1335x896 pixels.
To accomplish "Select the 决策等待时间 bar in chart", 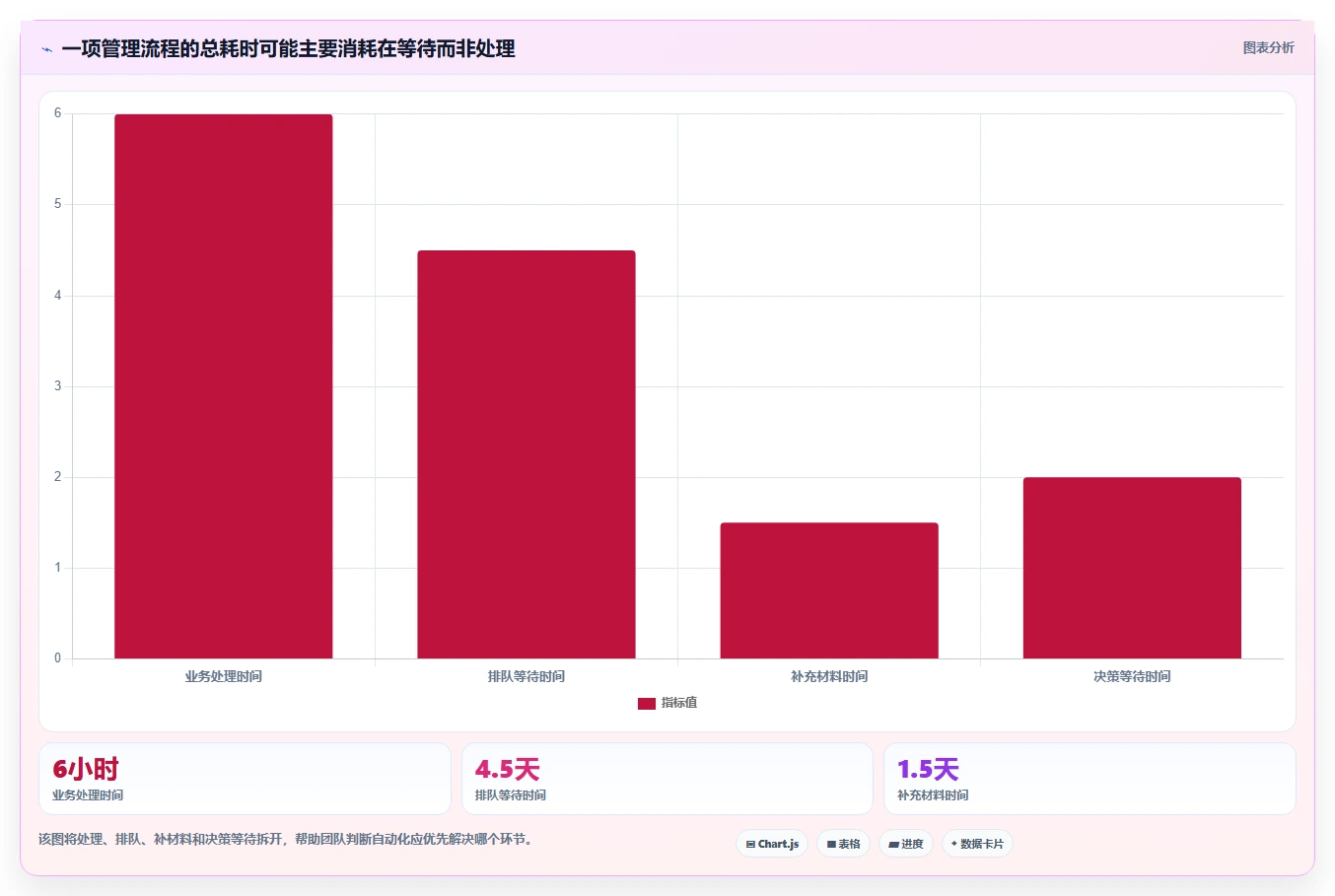I will (x=1132, y=568).
